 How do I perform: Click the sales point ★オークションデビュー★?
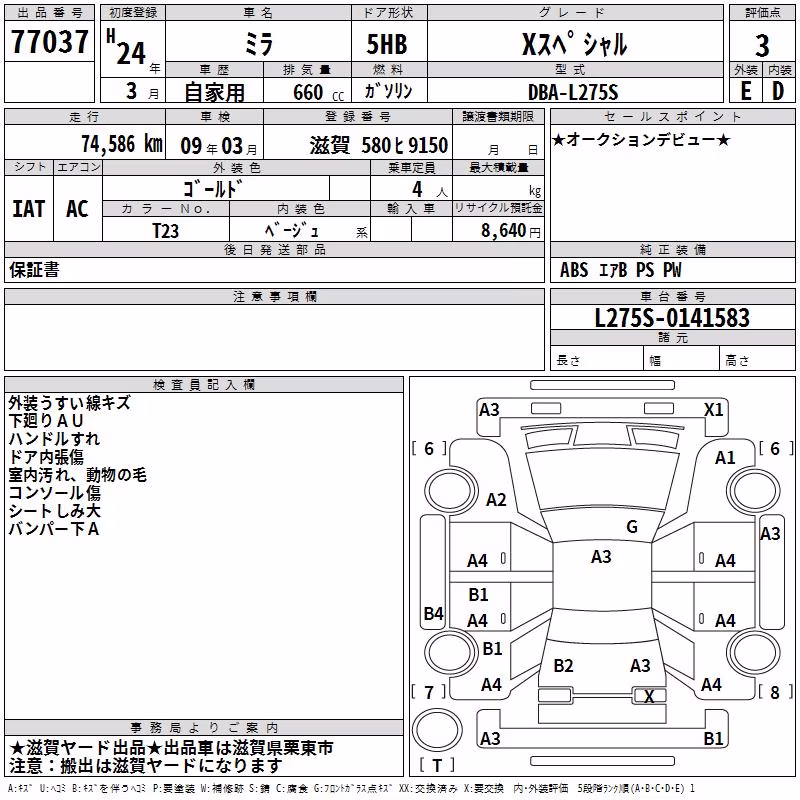[x=641, y=139]
